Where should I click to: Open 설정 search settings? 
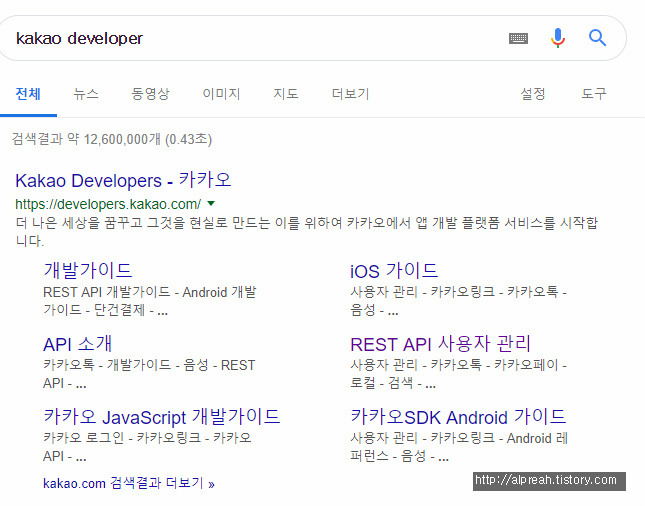tap(533, 94)
